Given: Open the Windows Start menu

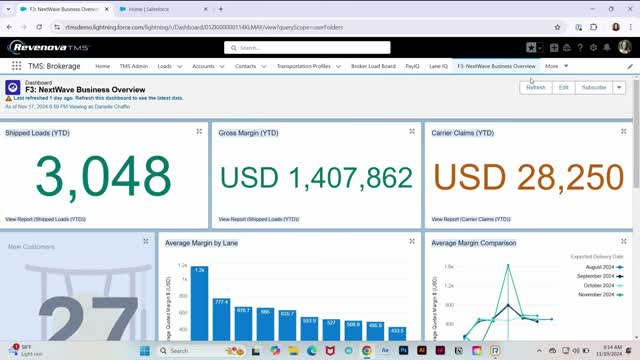Looking at the screenshot, I should pos(144,351).
